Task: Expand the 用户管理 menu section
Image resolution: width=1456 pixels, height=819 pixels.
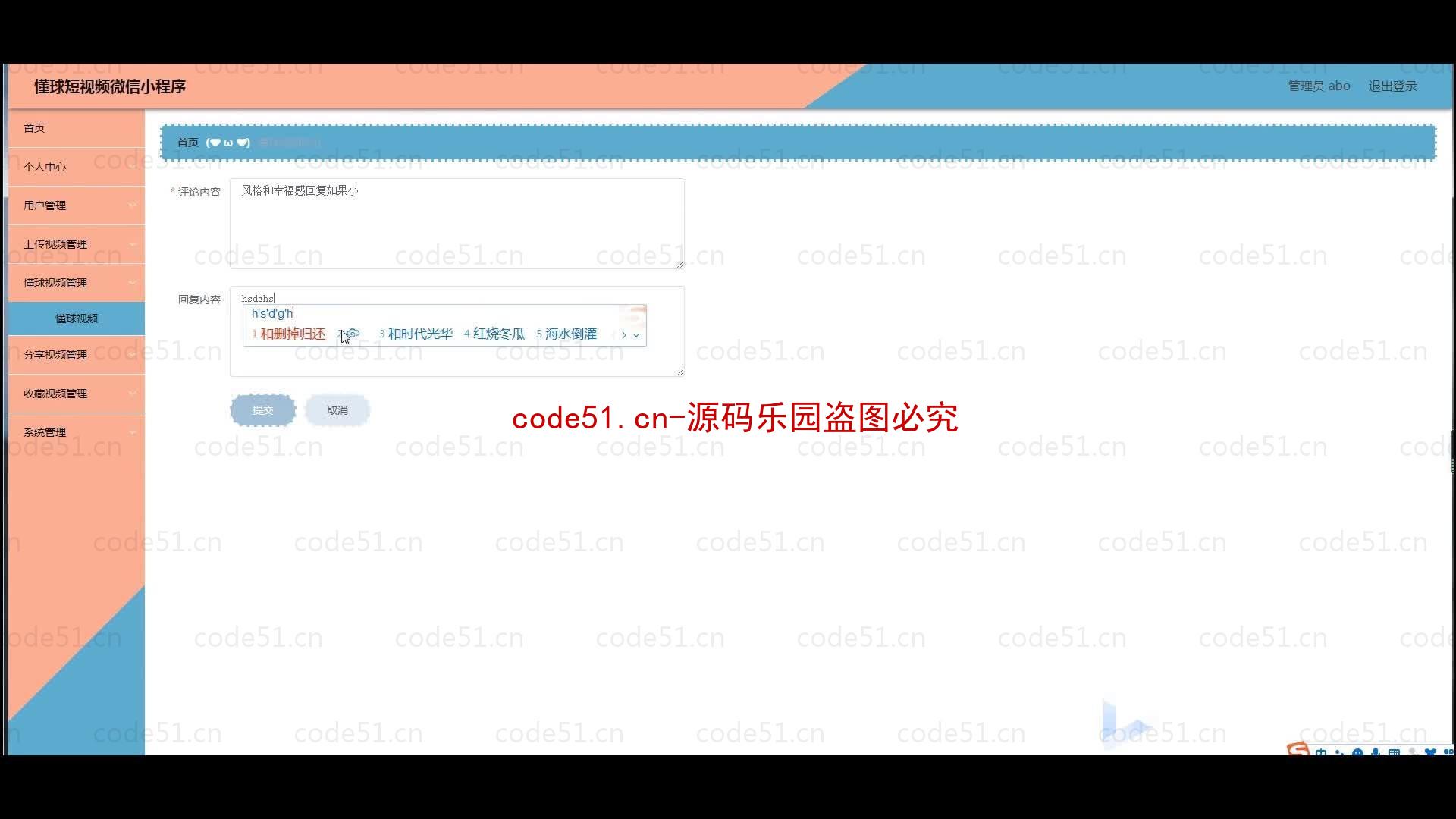Action: click(x=75, y=205)
